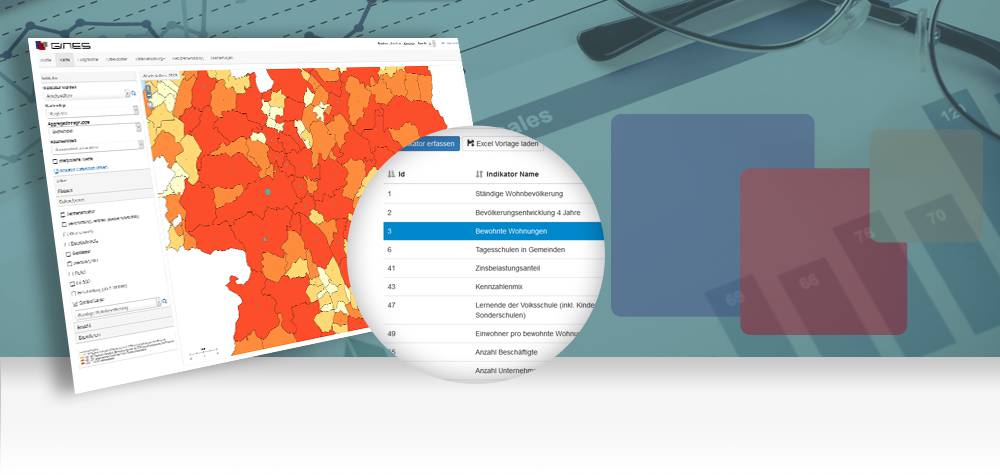
Task: Click the magnifier icon beside the lower sidebar dropdown
Action: pyautogui.click(x=164, y=301)
